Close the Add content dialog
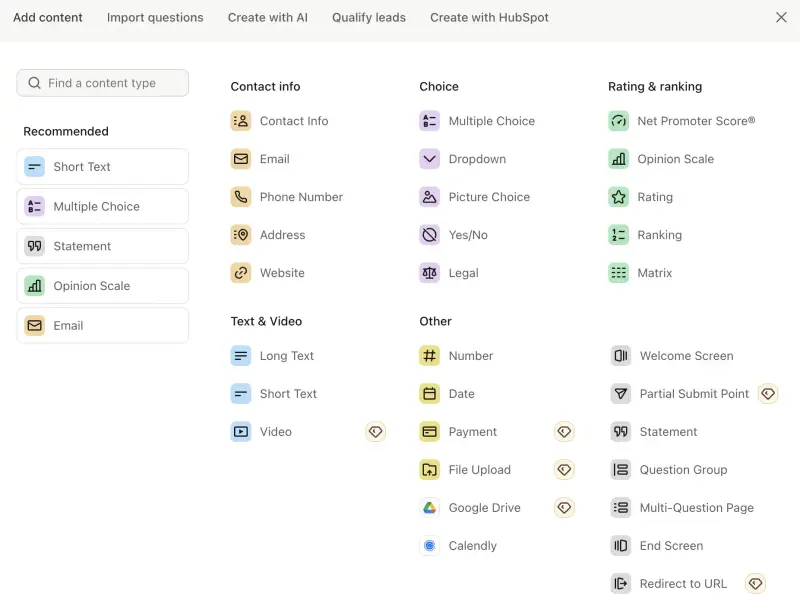The width and height of the screenshot is (800, 612). tap(781, 17)
